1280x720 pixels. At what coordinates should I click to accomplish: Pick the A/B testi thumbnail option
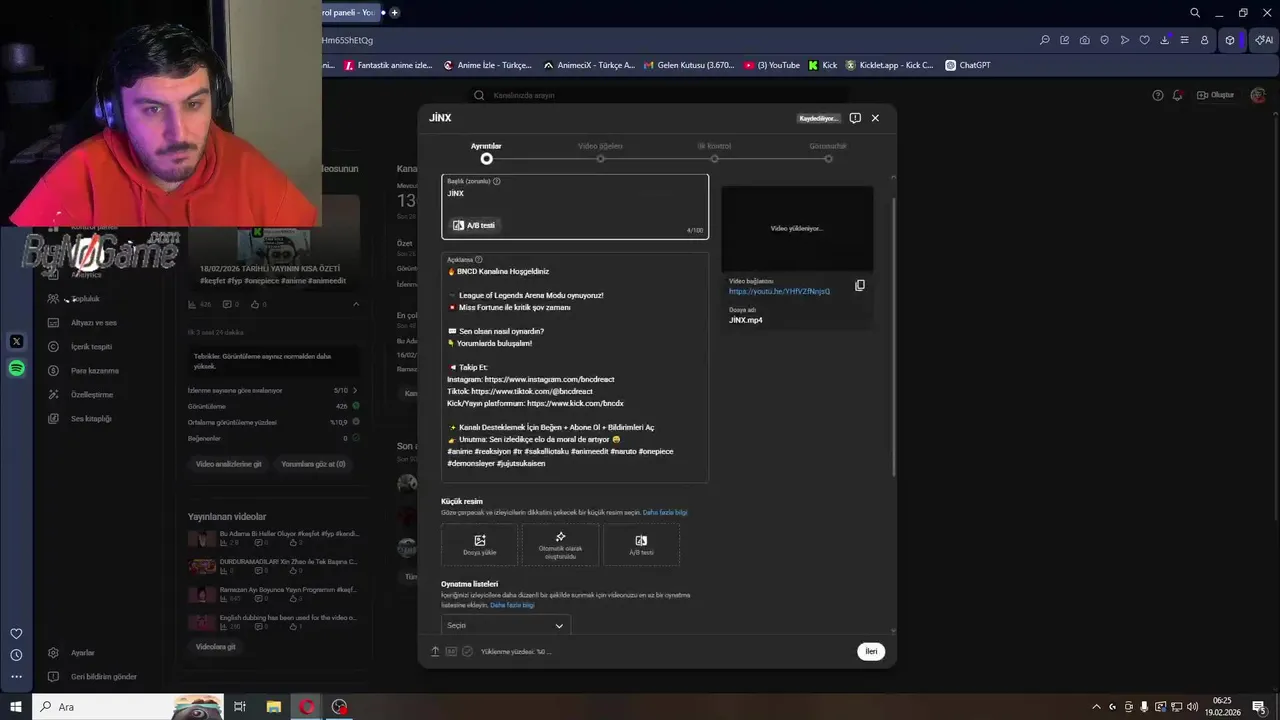click(641, 545)
